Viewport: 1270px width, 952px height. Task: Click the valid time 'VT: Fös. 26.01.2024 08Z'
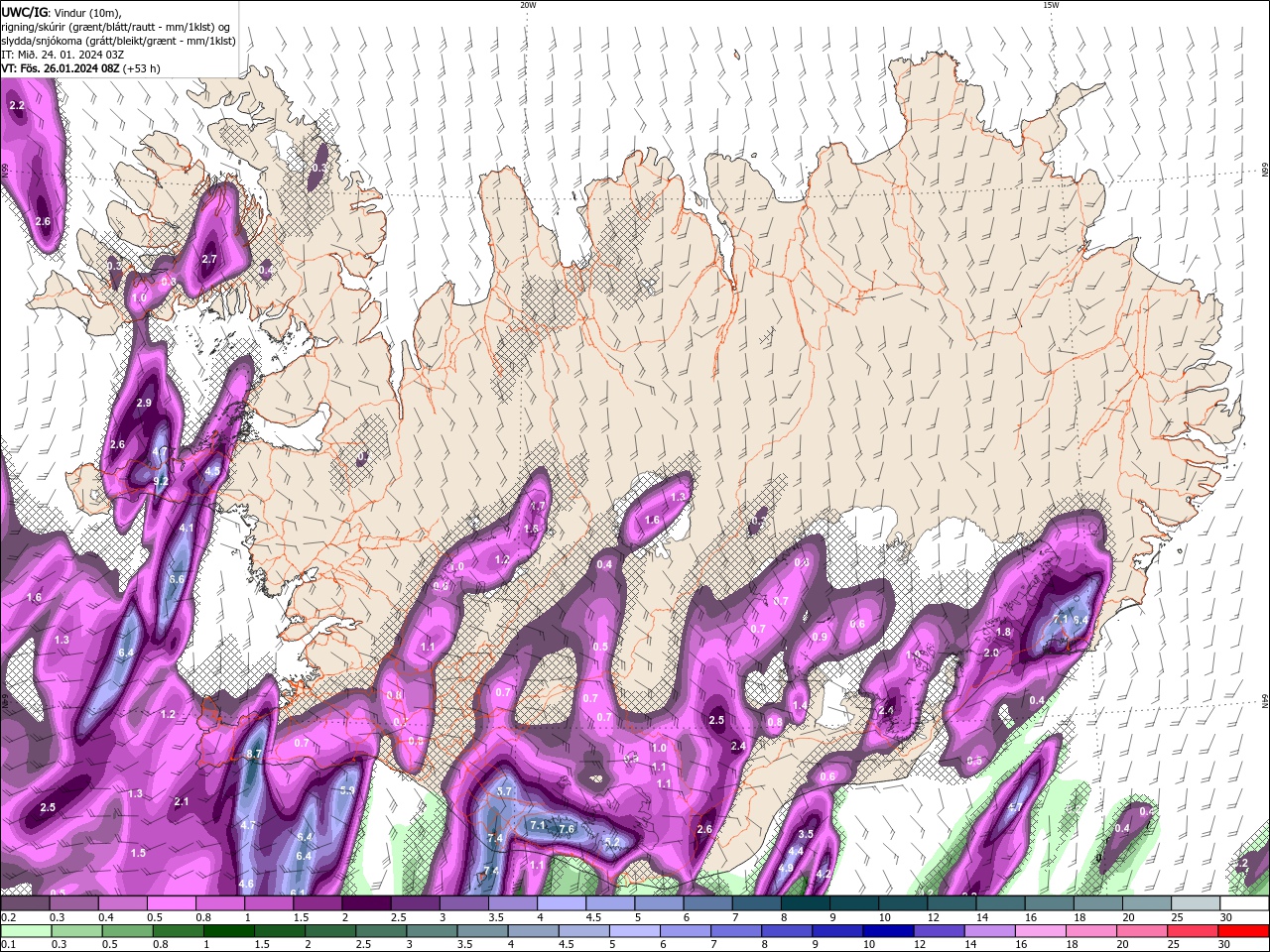(x=61, y=68)
